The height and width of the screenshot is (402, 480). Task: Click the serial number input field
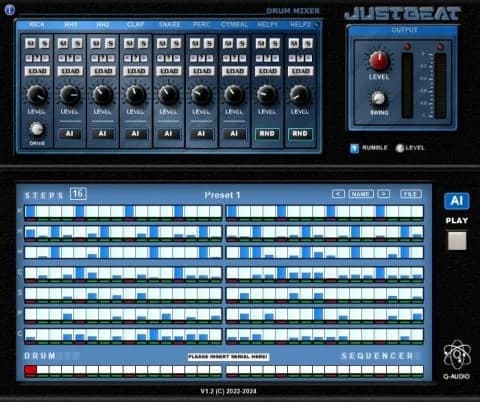click(x=228, y=357)
